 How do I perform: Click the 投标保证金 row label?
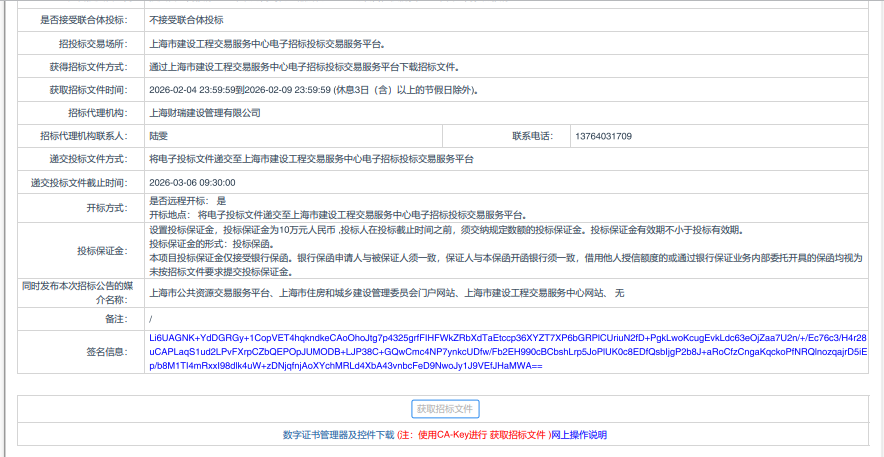(x=103, y=250)
